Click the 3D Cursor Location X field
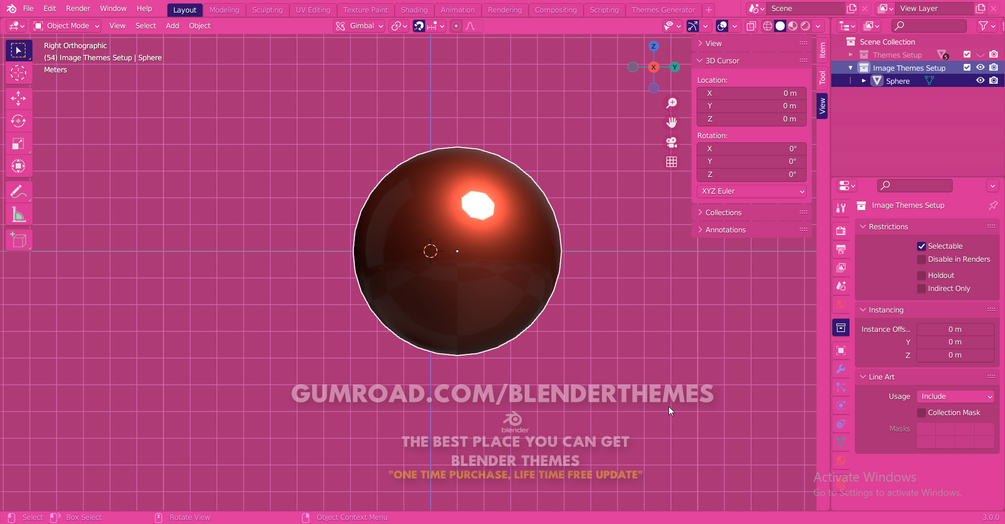The width and height of the screenshot is (1005, 524). coord(752,94)
